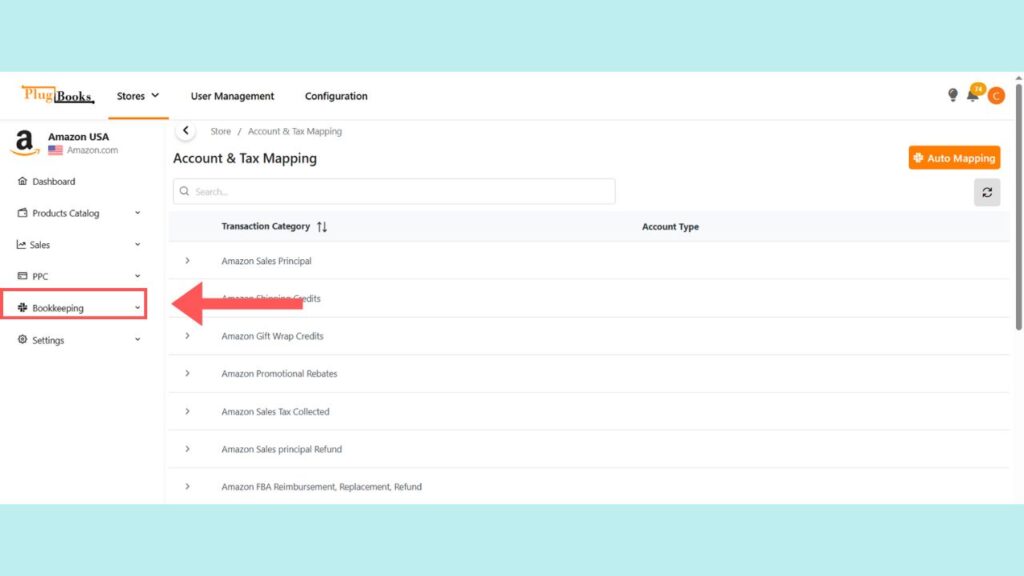
Task: Focus the Search input field
Action: [x=394, y=191]
